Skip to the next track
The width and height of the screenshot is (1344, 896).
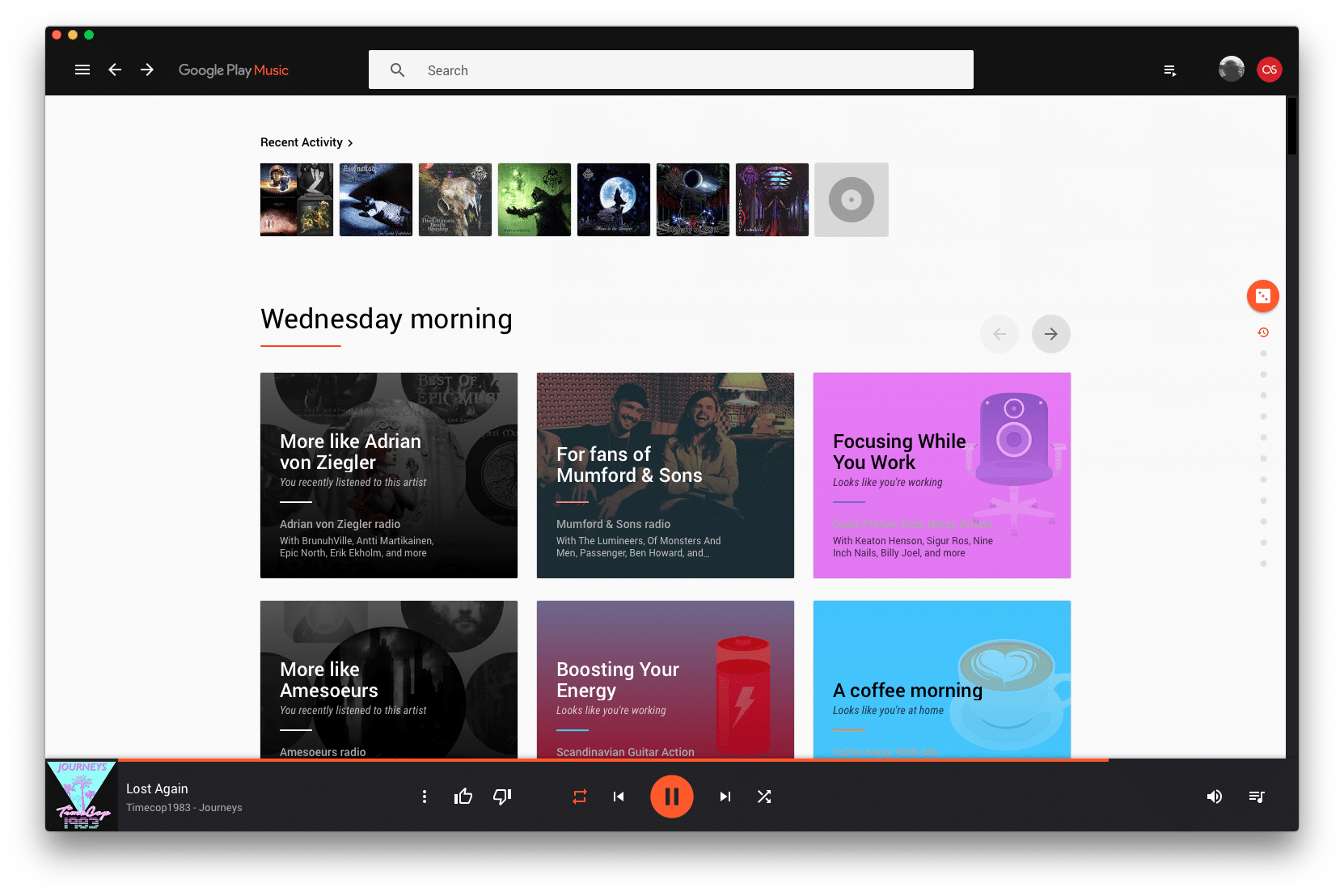725,797
